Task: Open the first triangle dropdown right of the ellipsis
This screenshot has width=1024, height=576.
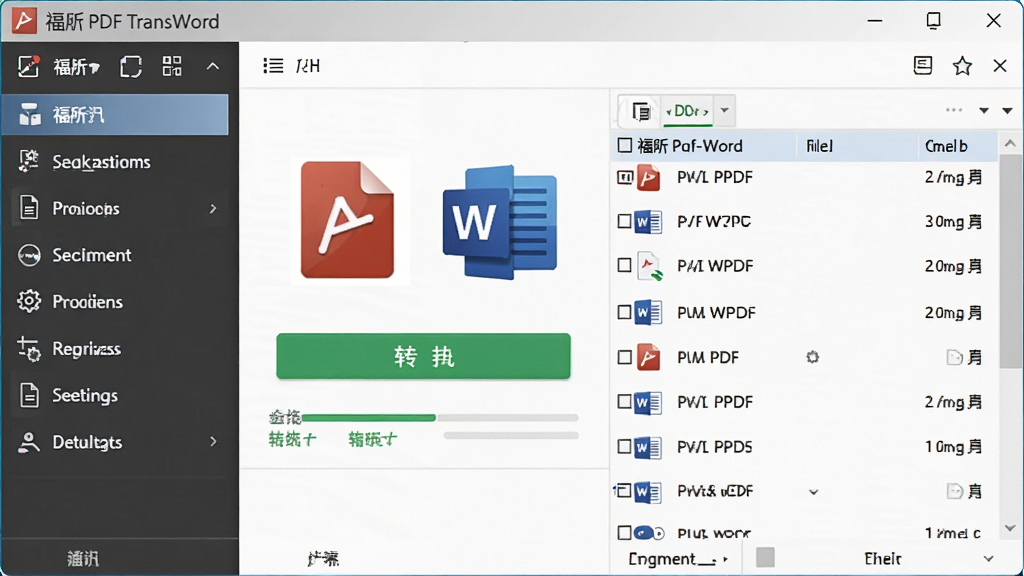Action: [x=984, y=110]
